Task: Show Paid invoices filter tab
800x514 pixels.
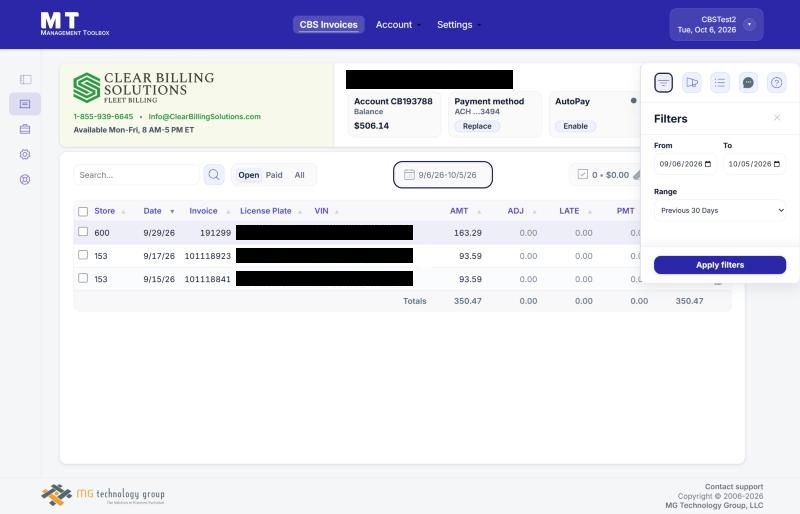Action: tap(274, 175)
